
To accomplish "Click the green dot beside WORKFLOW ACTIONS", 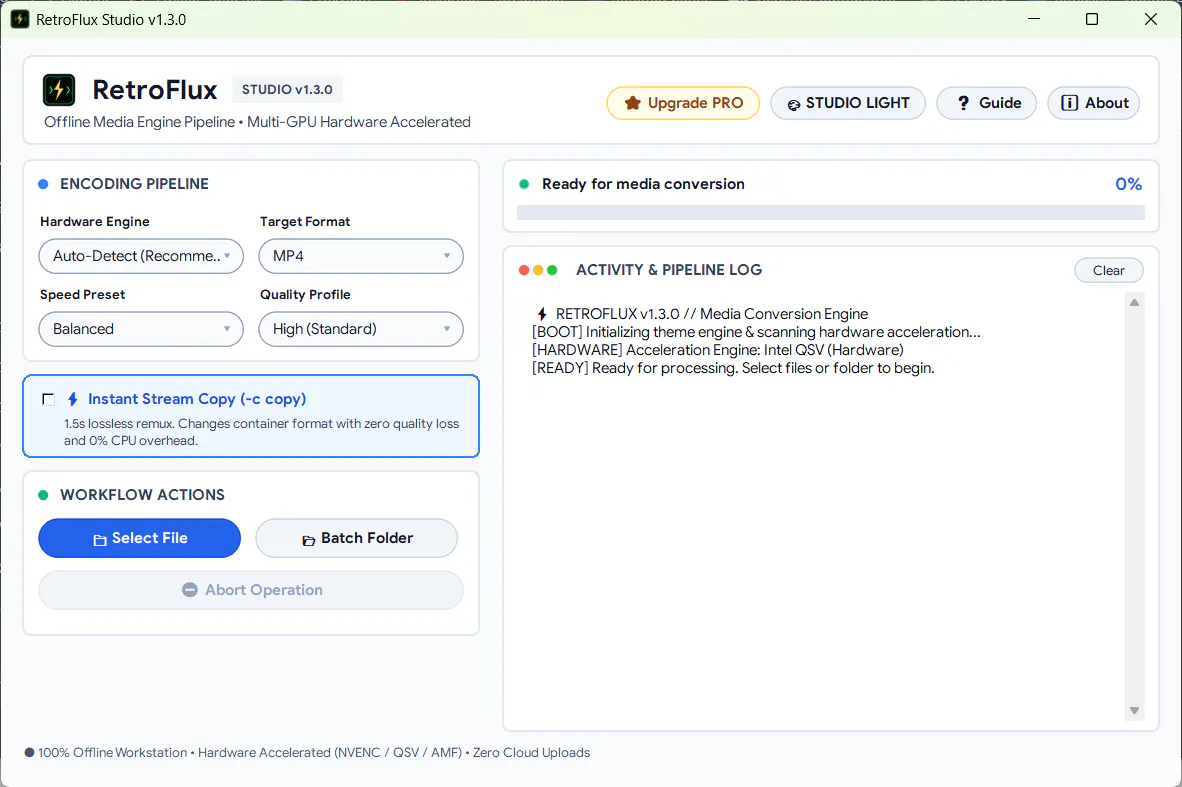I will point(43,495).
